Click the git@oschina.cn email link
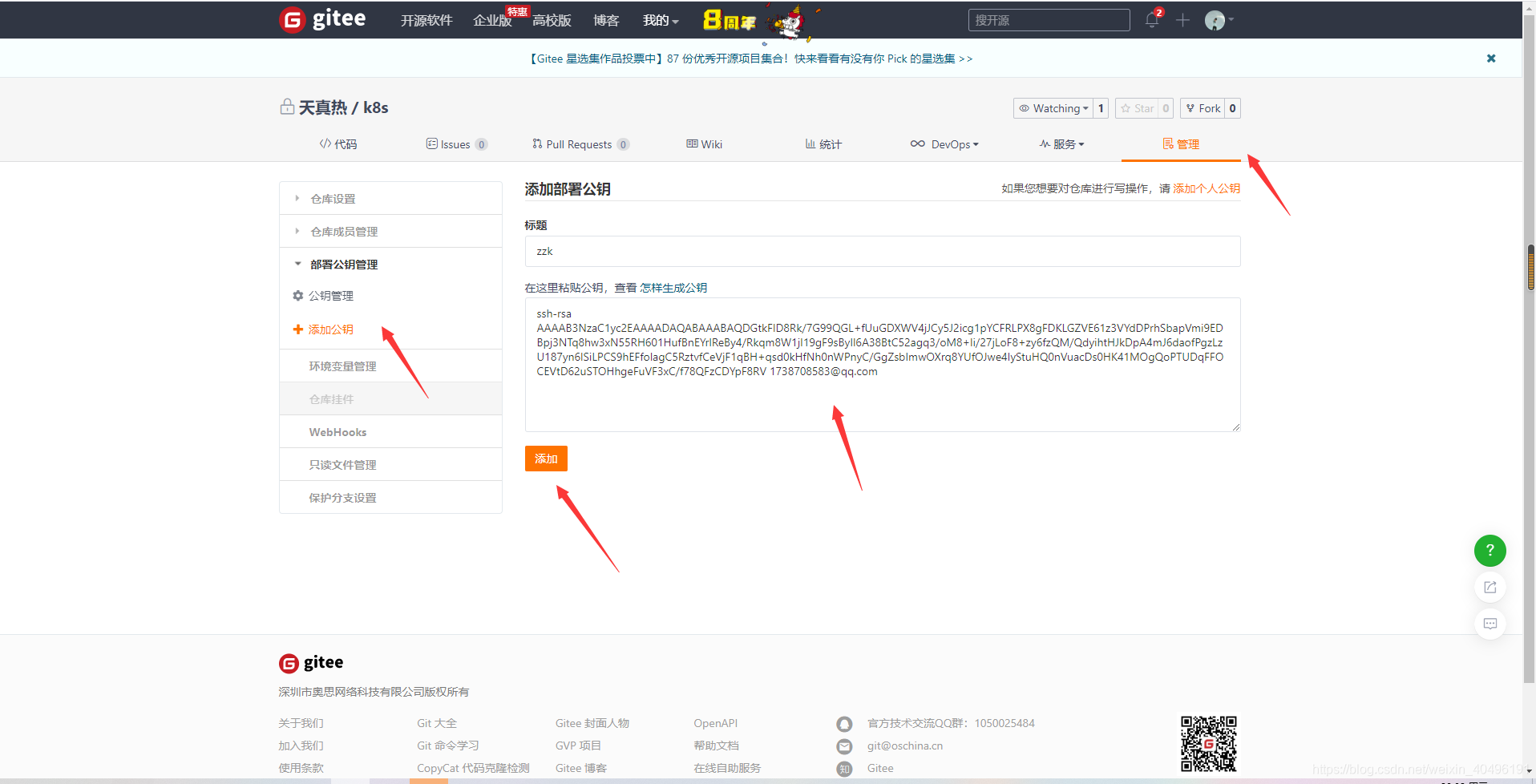Viewport: 1536px width, 784px height. pos(905,746)
